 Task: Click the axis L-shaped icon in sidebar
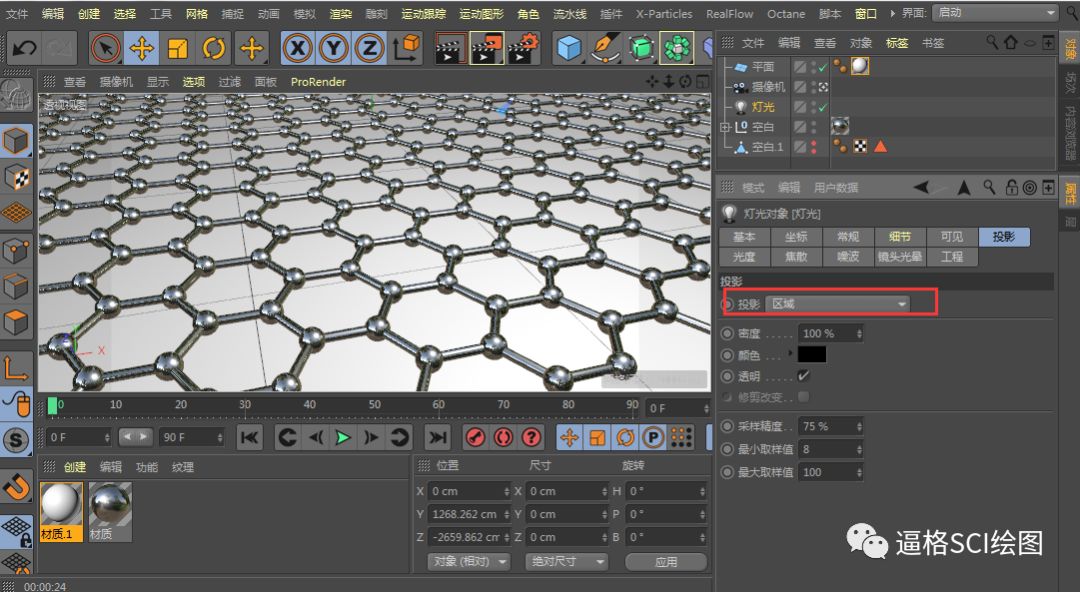pyautogui.click(x=16, y=368)
